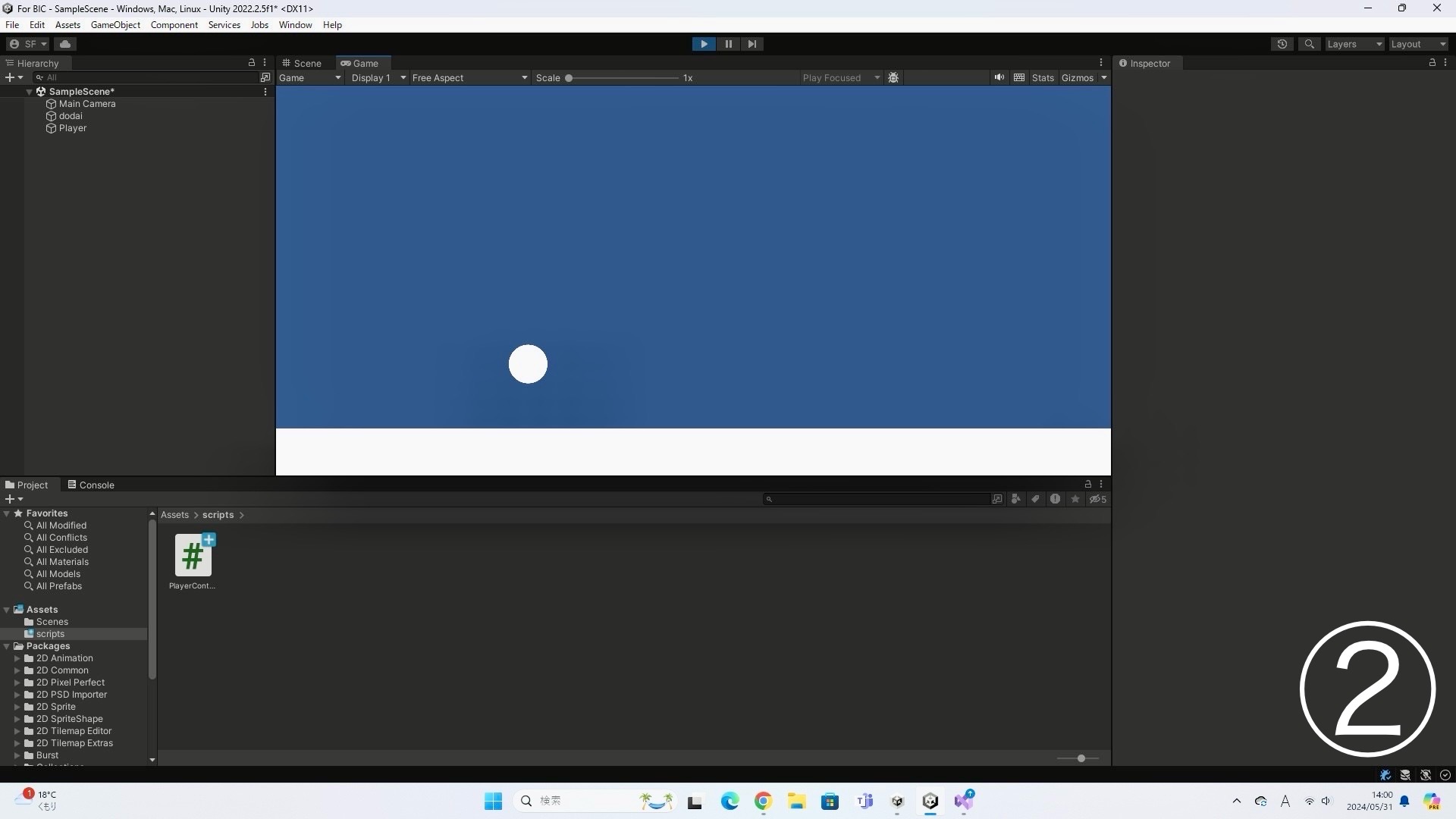
Task: Toggle the Stats overlay button
Action: (1042, 77)
